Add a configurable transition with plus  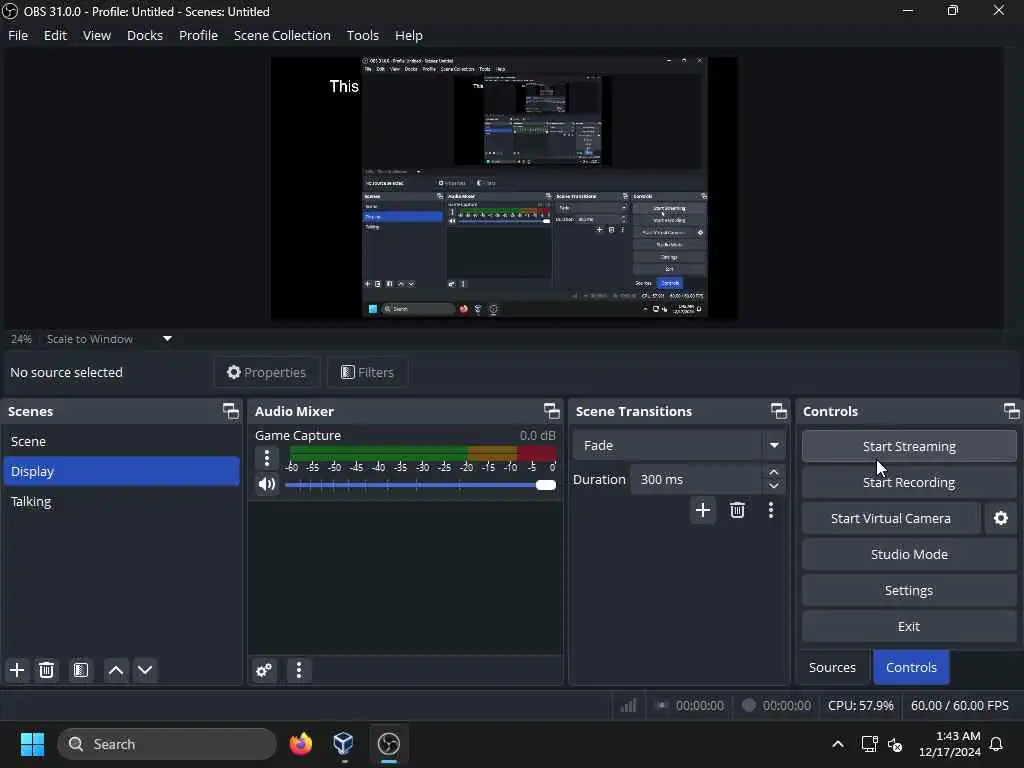[703, 510]
